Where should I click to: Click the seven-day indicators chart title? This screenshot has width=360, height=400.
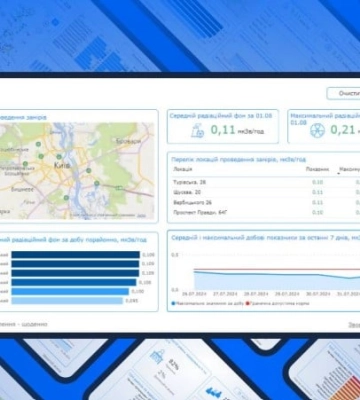tap(266, 238)
